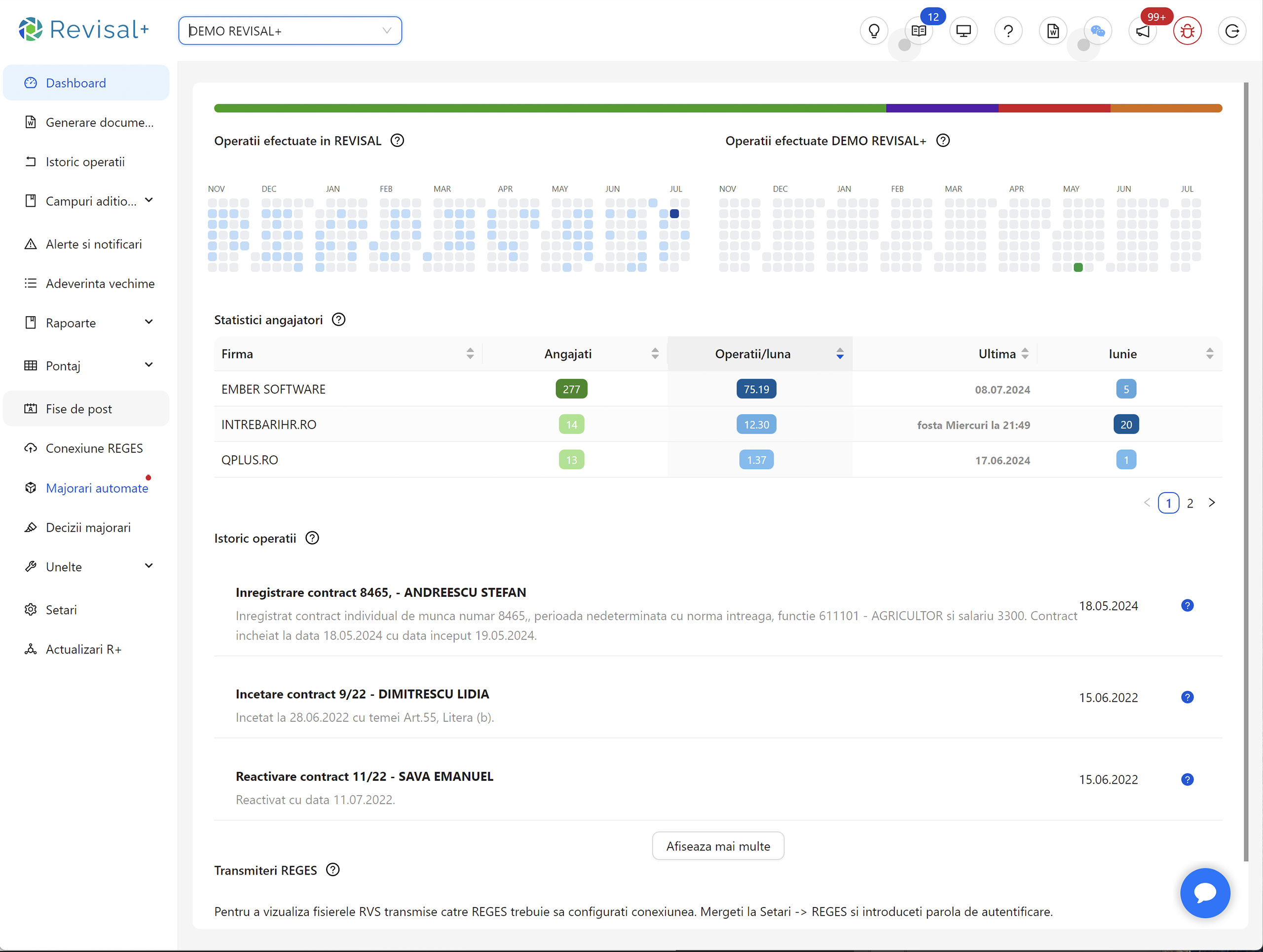The width and height of the screenshot is (1263, 952).
Task: Click the lightbulb ideas icon in header
Action: (x=874, y=31)
